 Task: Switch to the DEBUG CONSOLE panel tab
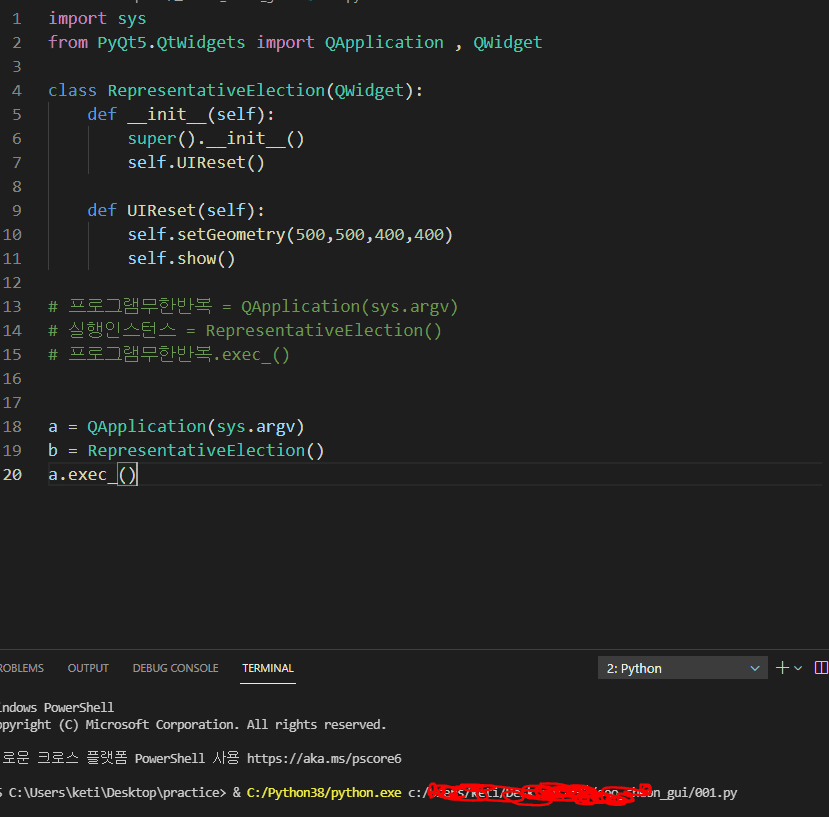[x=176, y=668]
